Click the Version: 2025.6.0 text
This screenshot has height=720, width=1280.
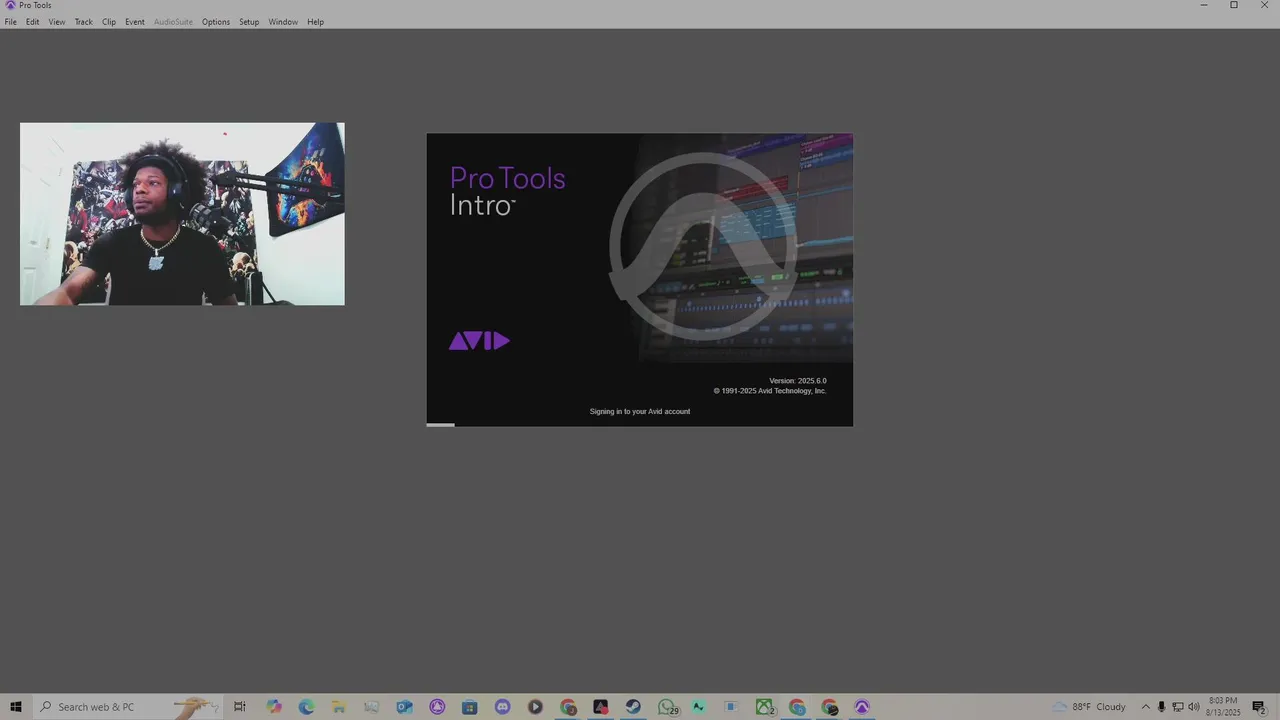pyautogui.click(x=798, y=381)
